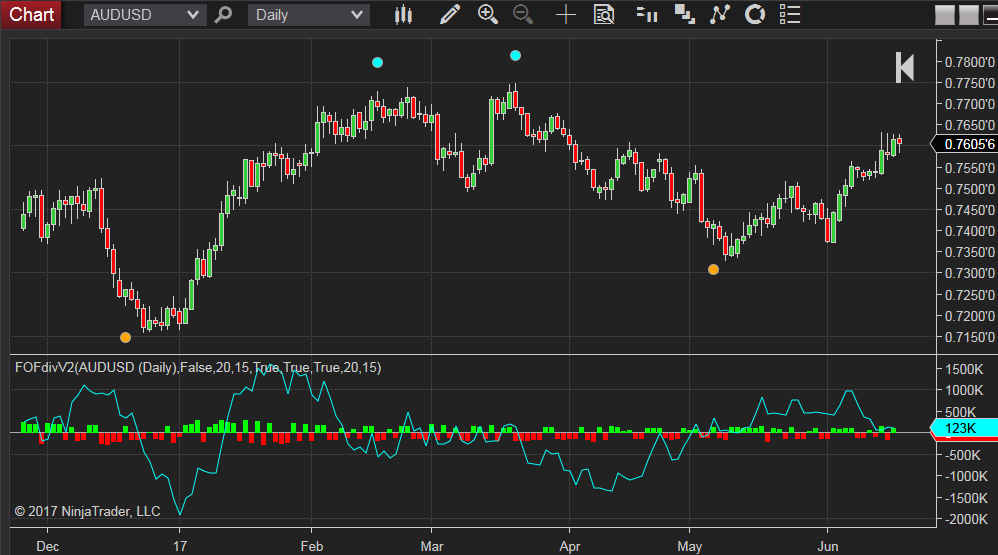Viewport: 998px width, 555px height.
Task: Open the AUDUSD instrument dropdown
Action: pyautogui.click(x=145, y=15)
